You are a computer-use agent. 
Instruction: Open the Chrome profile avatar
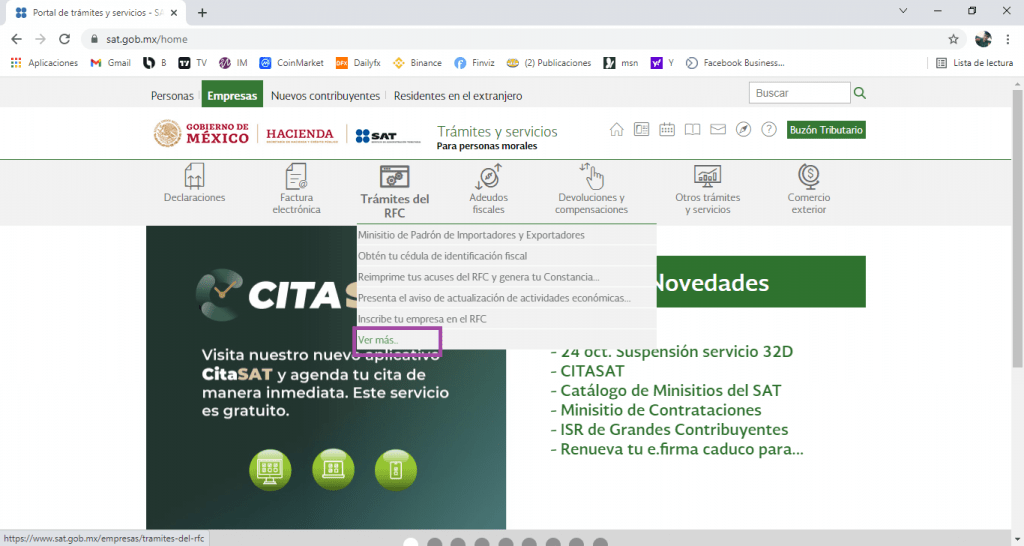[x=984, y=39]
